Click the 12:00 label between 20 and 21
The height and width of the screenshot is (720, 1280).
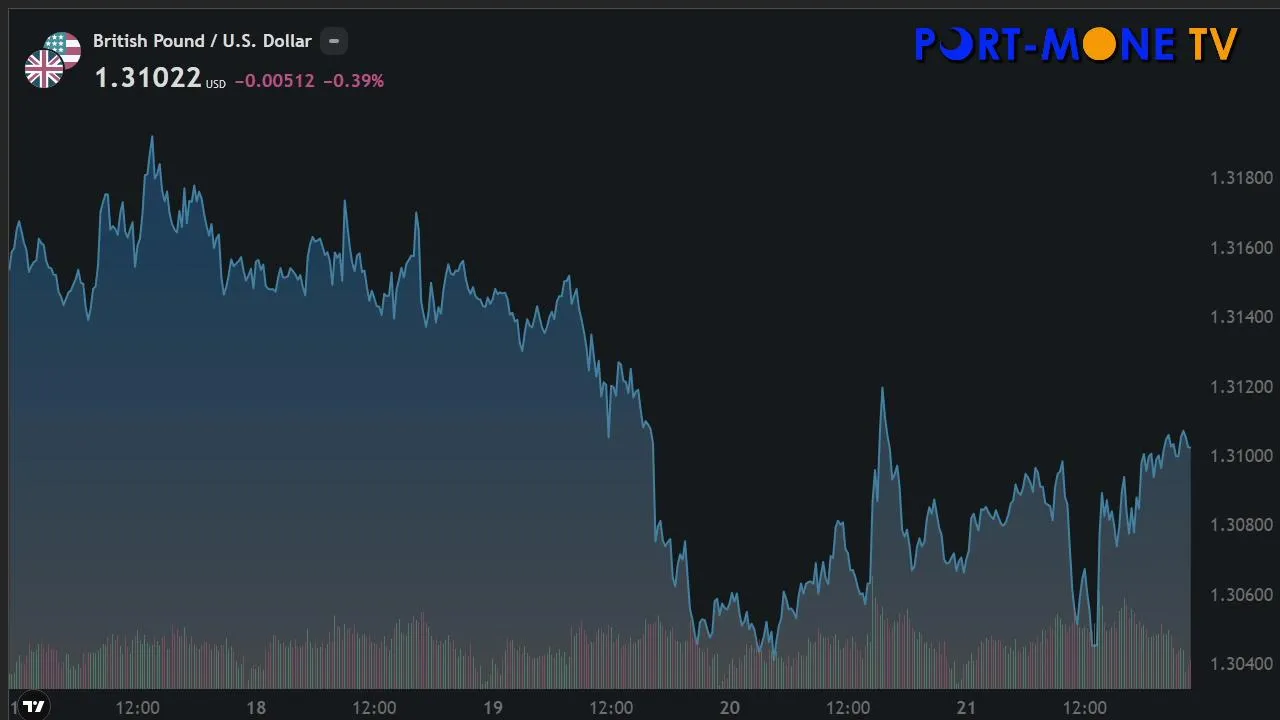(848, 708)
